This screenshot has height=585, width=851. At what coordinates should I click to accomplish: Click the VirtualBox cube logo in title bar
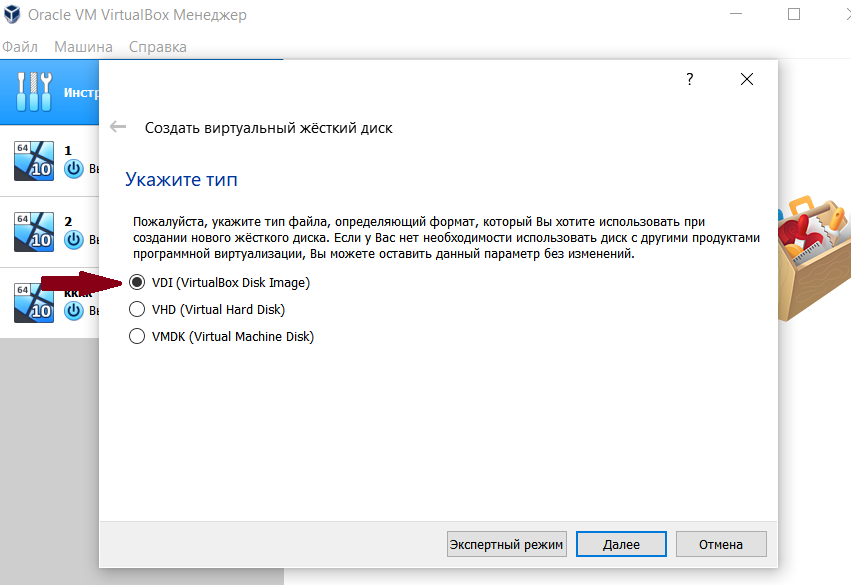(x=15, y=15)
